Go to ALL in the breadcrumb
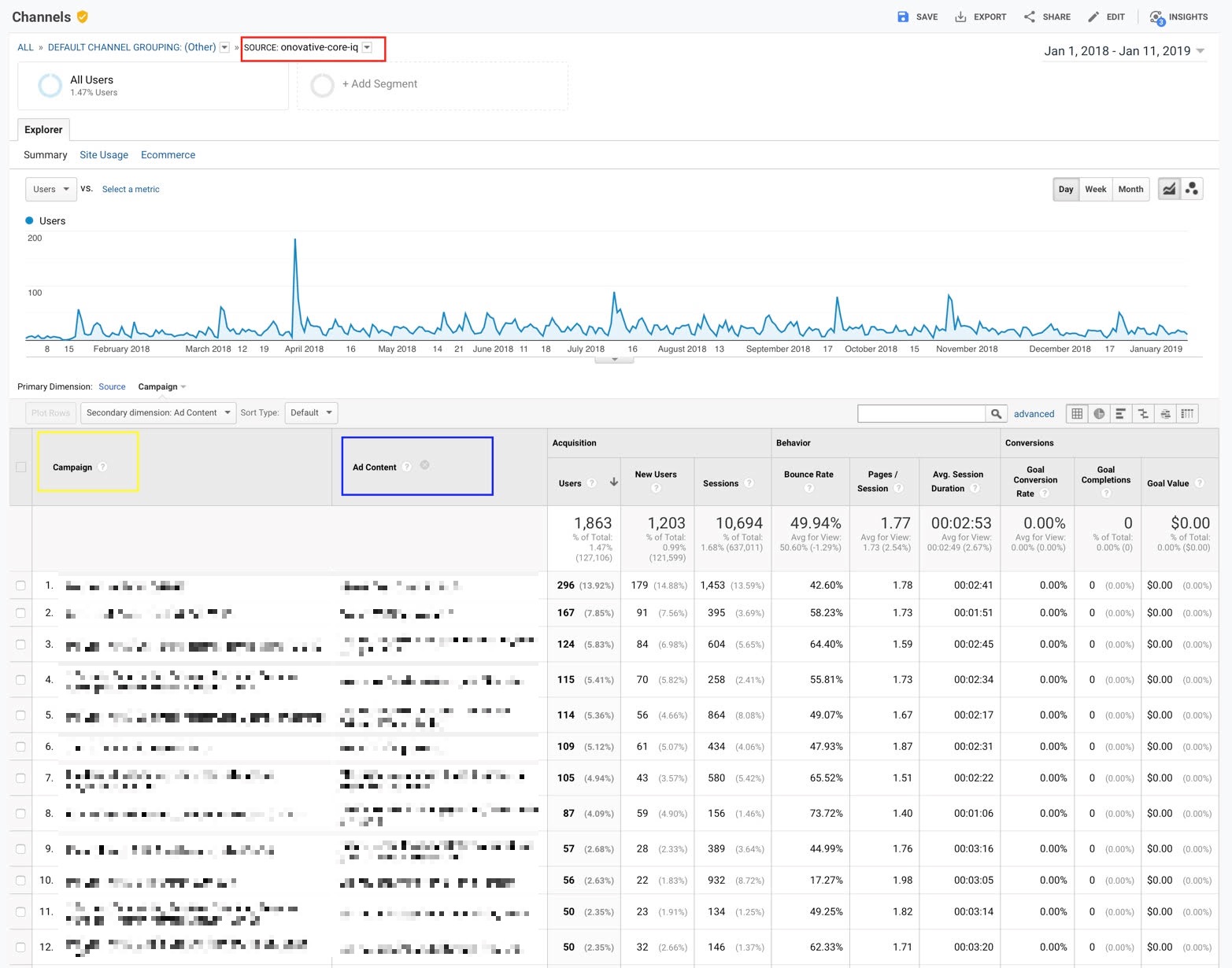Viewport: 1232px width, 968px height. 26,47
